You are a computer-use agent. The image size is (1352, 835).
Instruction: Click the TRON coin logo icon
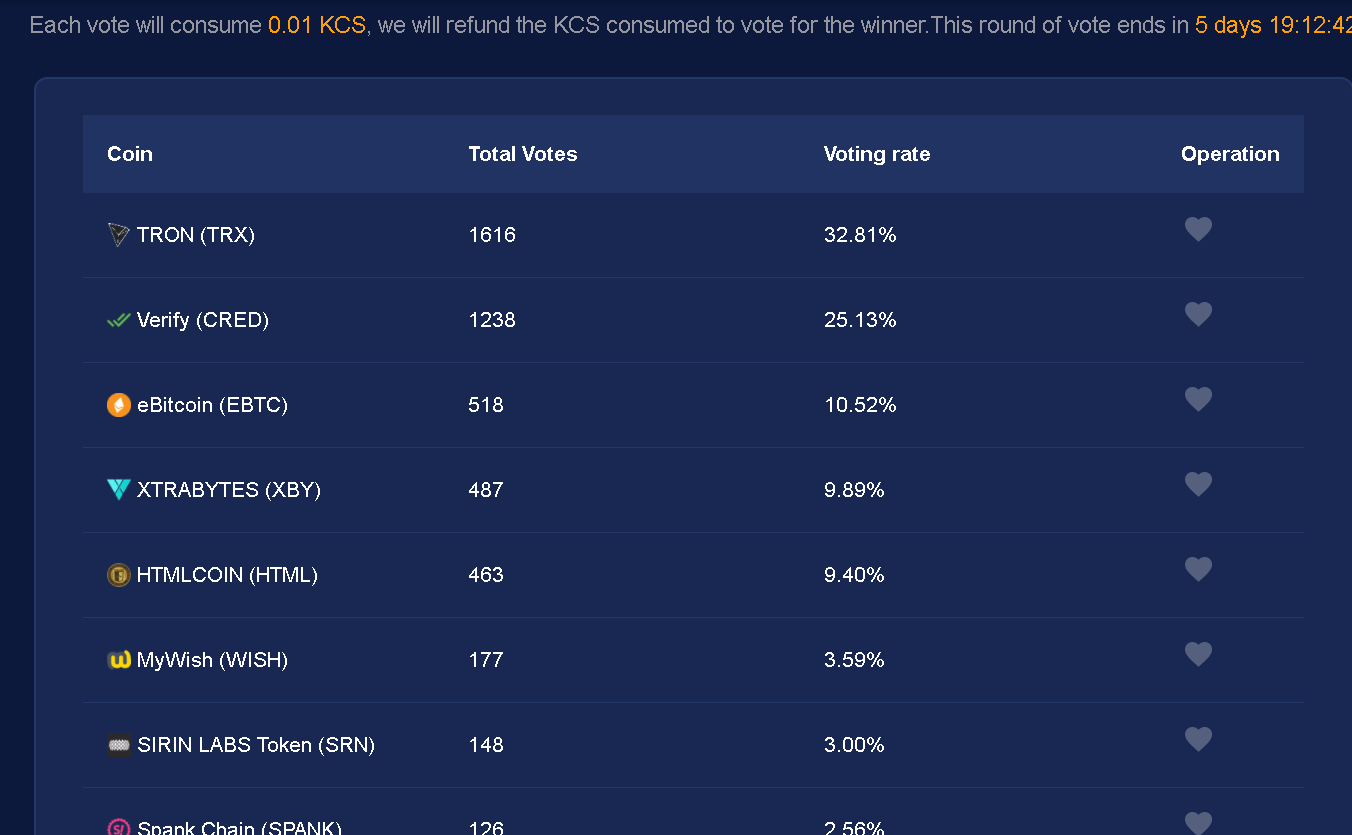(119, 235)
